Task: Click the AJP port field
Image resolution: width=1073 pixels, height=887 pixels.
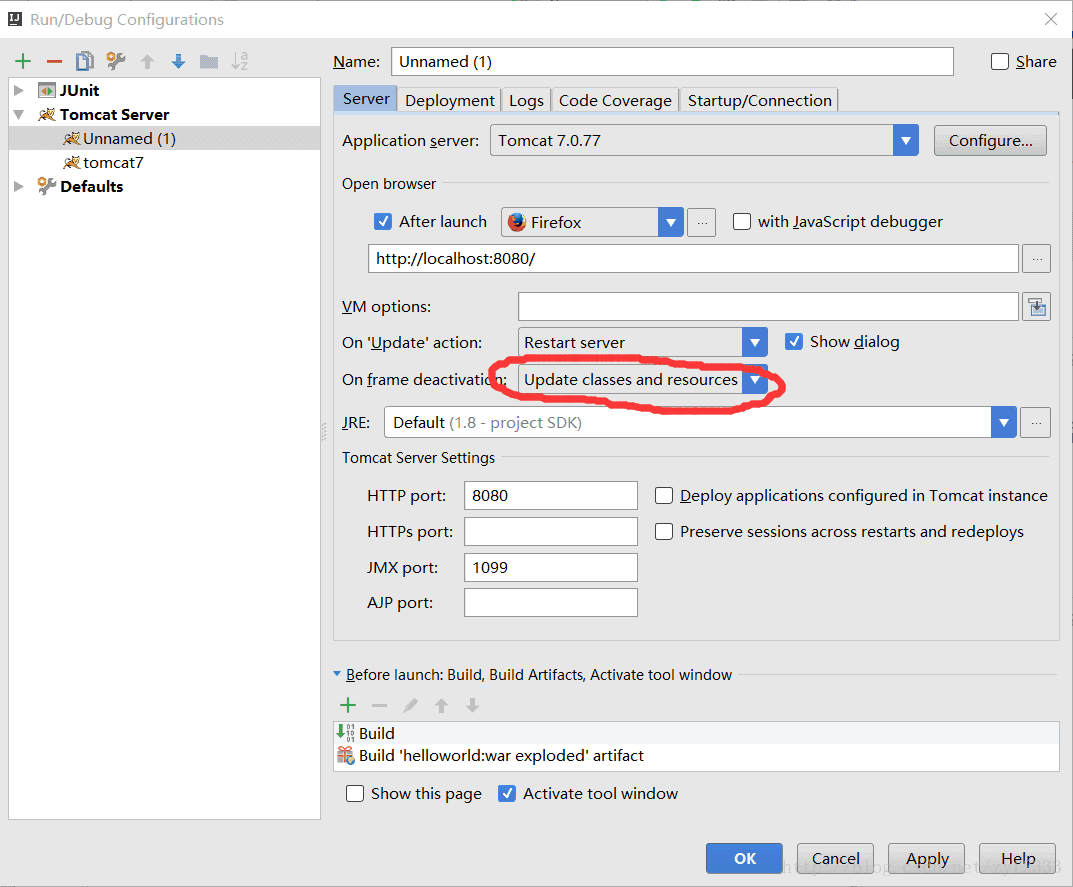Action: click(x=551, y=602)
